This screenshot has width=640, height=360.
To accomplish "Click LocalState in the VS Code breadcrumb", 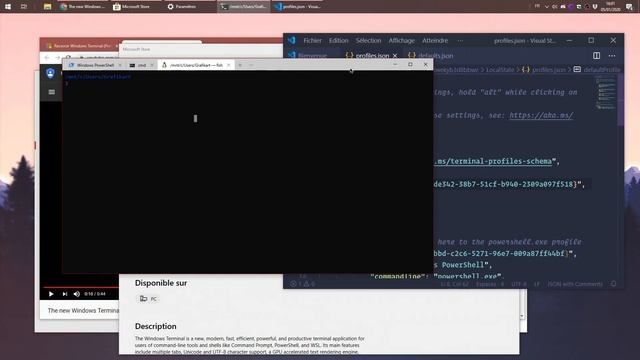I will point(500,70).
